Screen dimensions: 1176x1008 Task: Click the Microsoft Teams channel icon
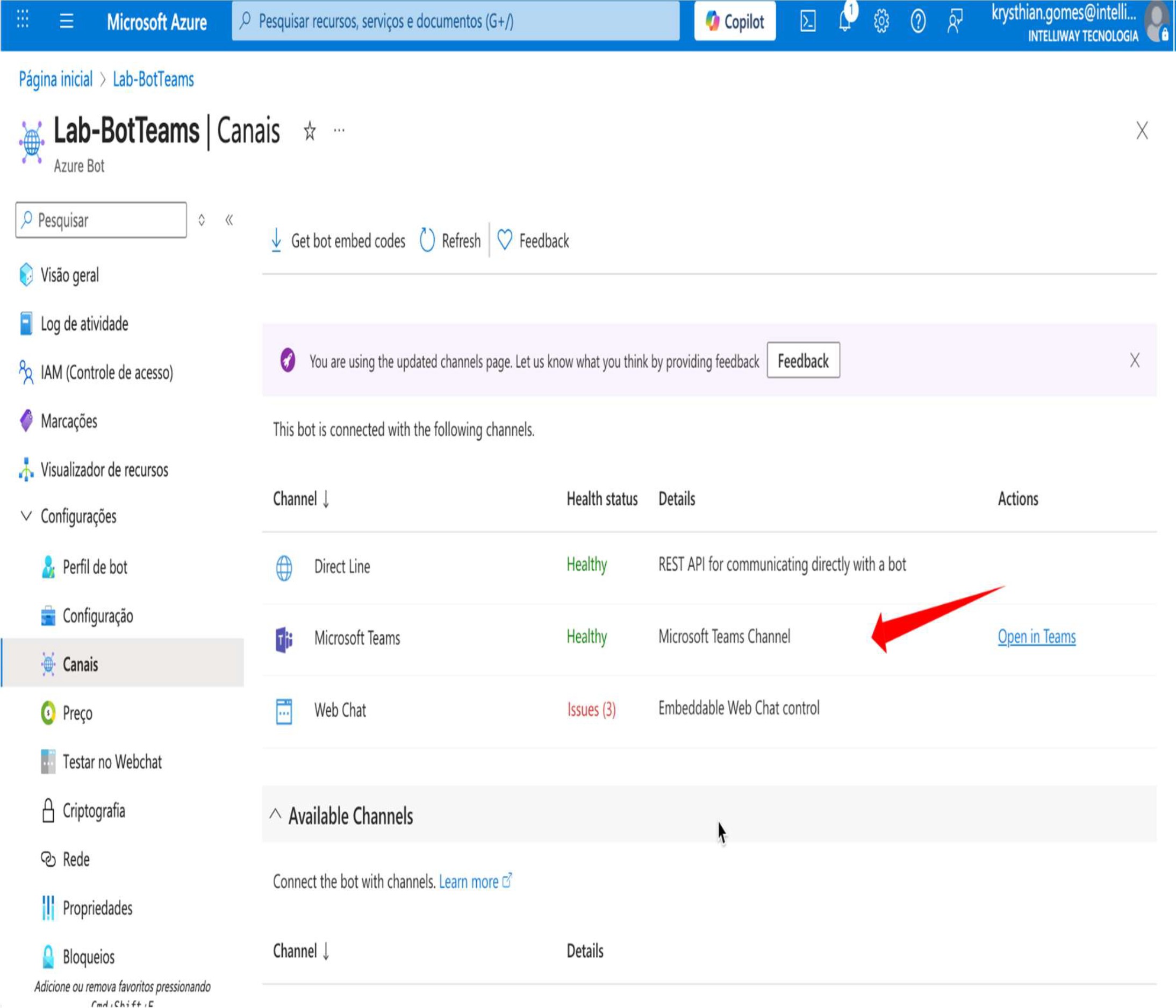point(284,640)
